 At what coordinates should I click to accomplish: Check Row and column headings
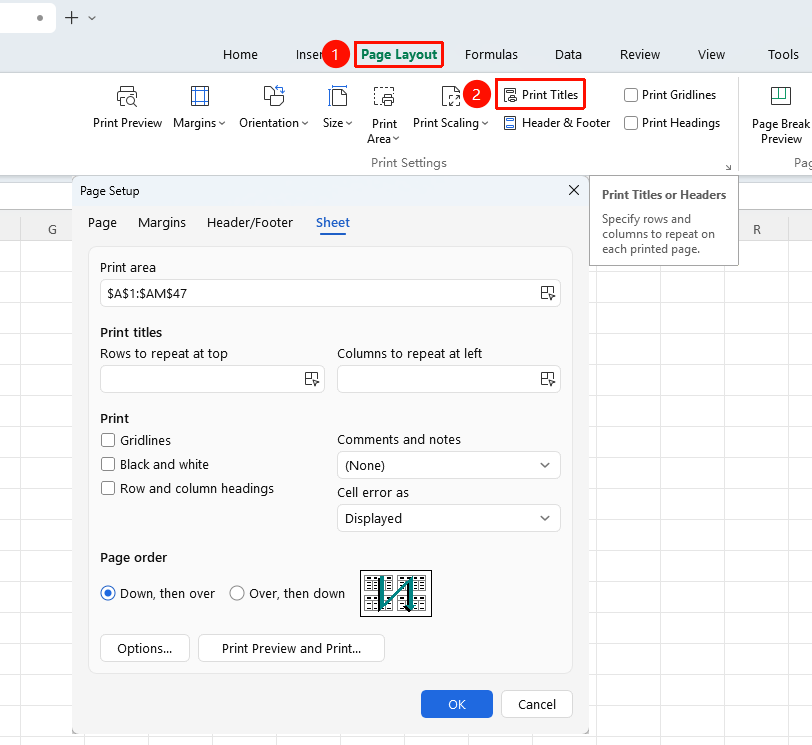pyautogui.click(x=108, y=488)
